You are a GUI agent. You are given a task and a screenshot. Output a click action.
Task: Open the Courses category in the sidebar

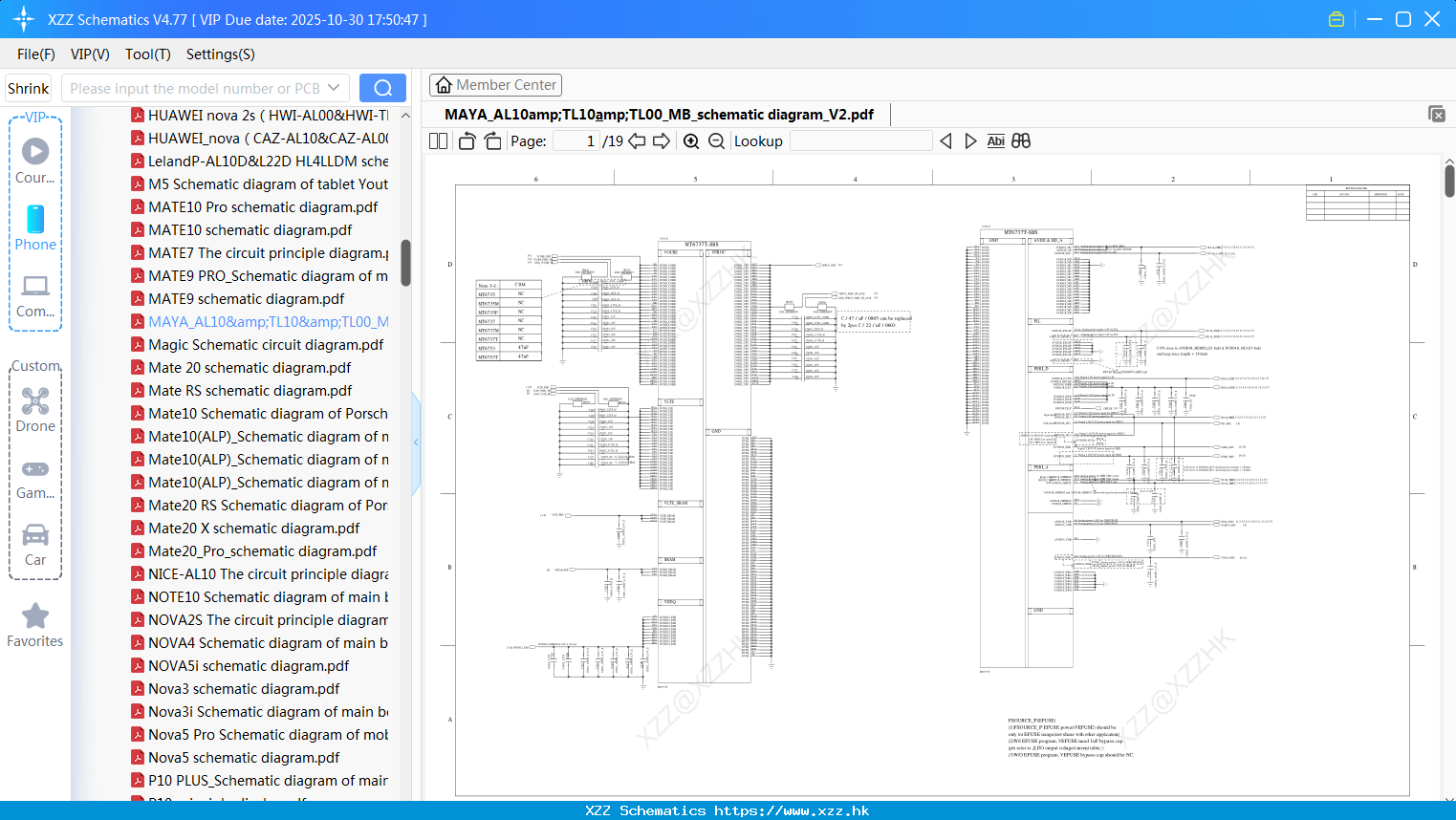point(35,161)
